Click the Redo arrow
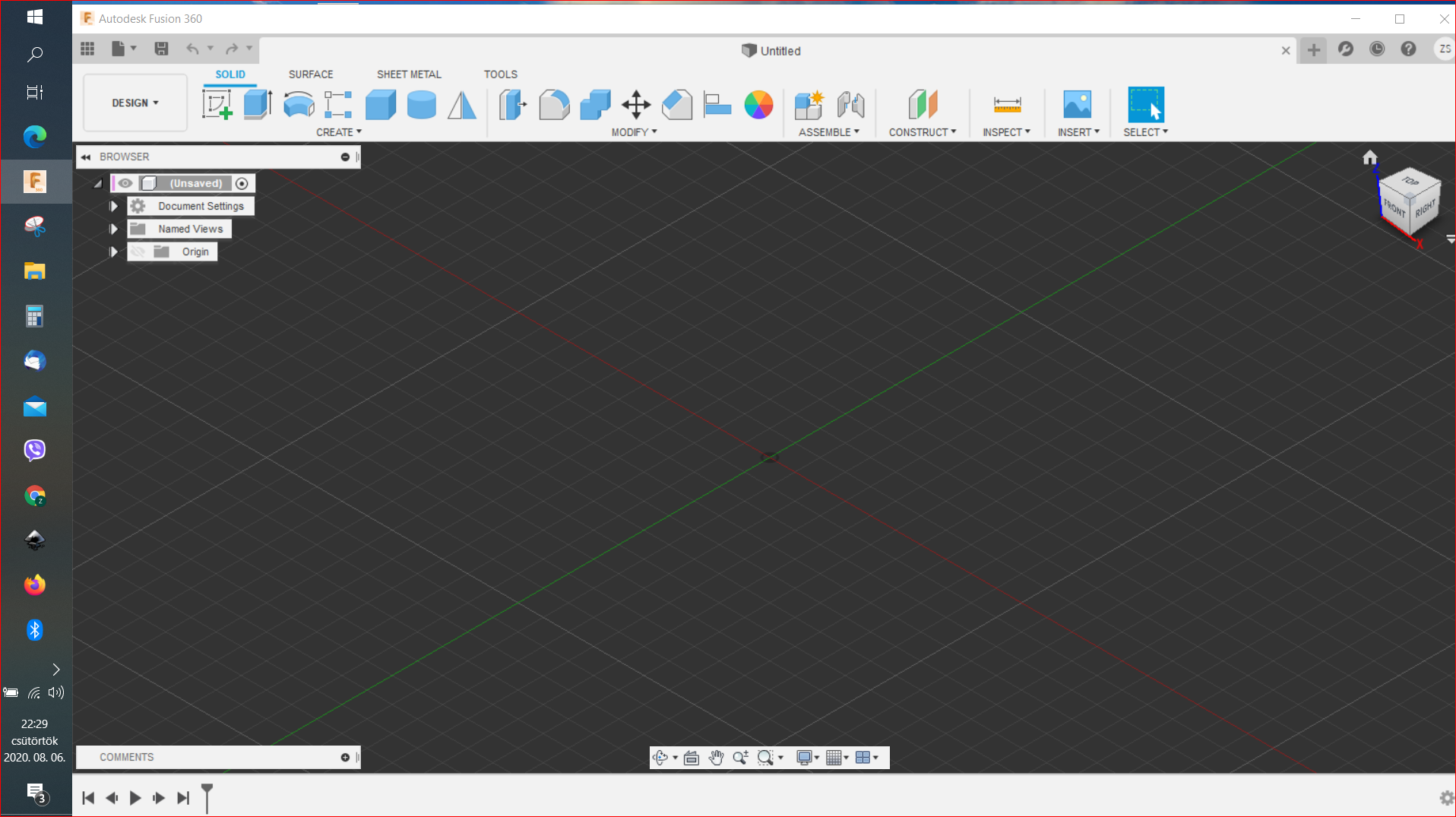1456x817 pixels. coord(232,49)
